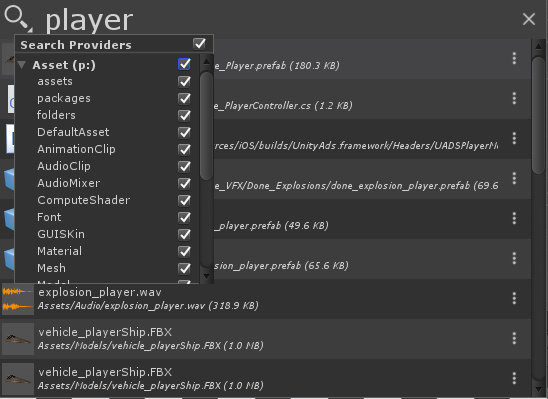Click the provider list scrollbar thumb
The height and width of the screenshot is (399, 548).
tap(206, 126)
